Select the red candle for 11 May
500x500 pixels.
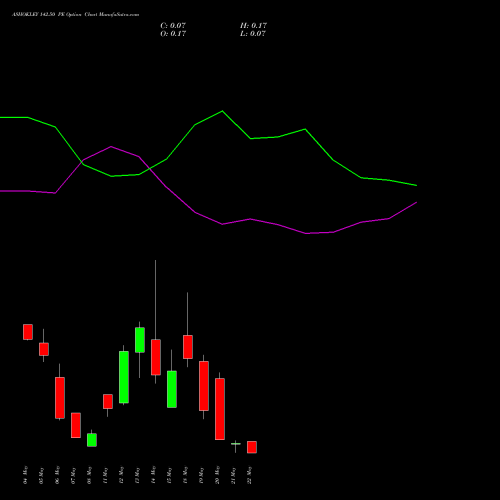tap(108, 401)
